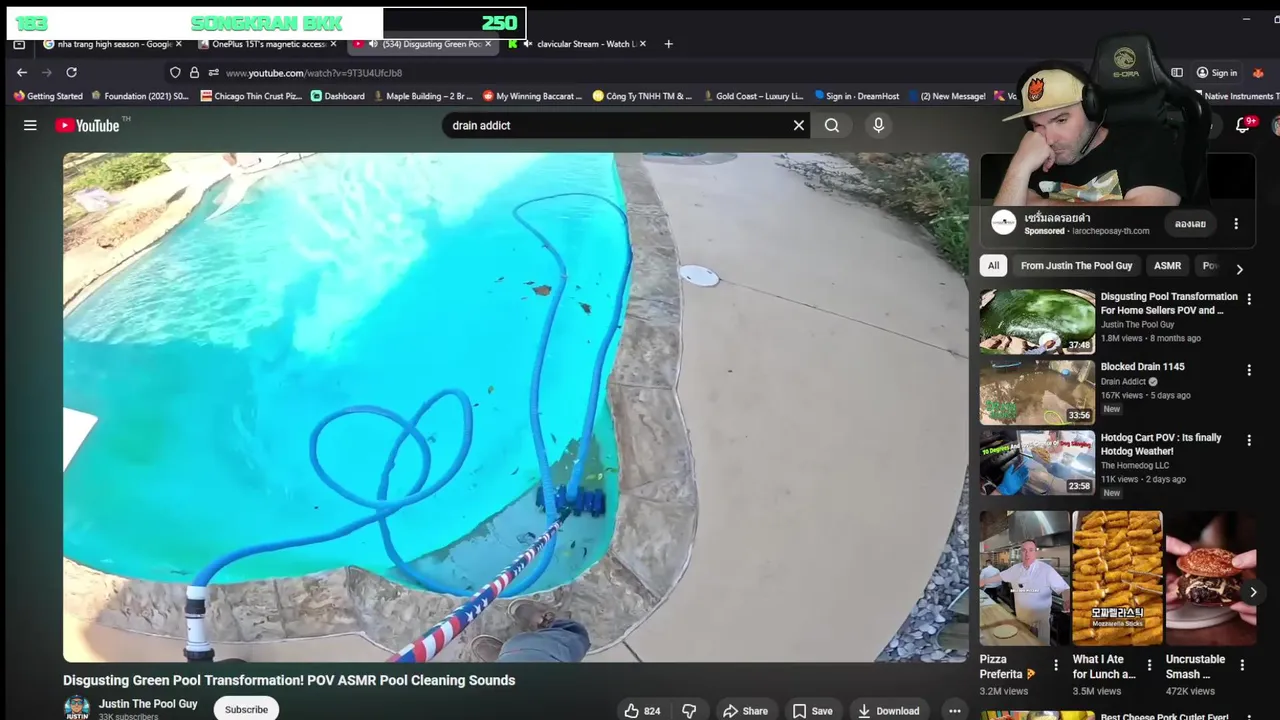
Task: Open the Chicago Thin Crust Pizza bookmark
Action: point(250,96)
